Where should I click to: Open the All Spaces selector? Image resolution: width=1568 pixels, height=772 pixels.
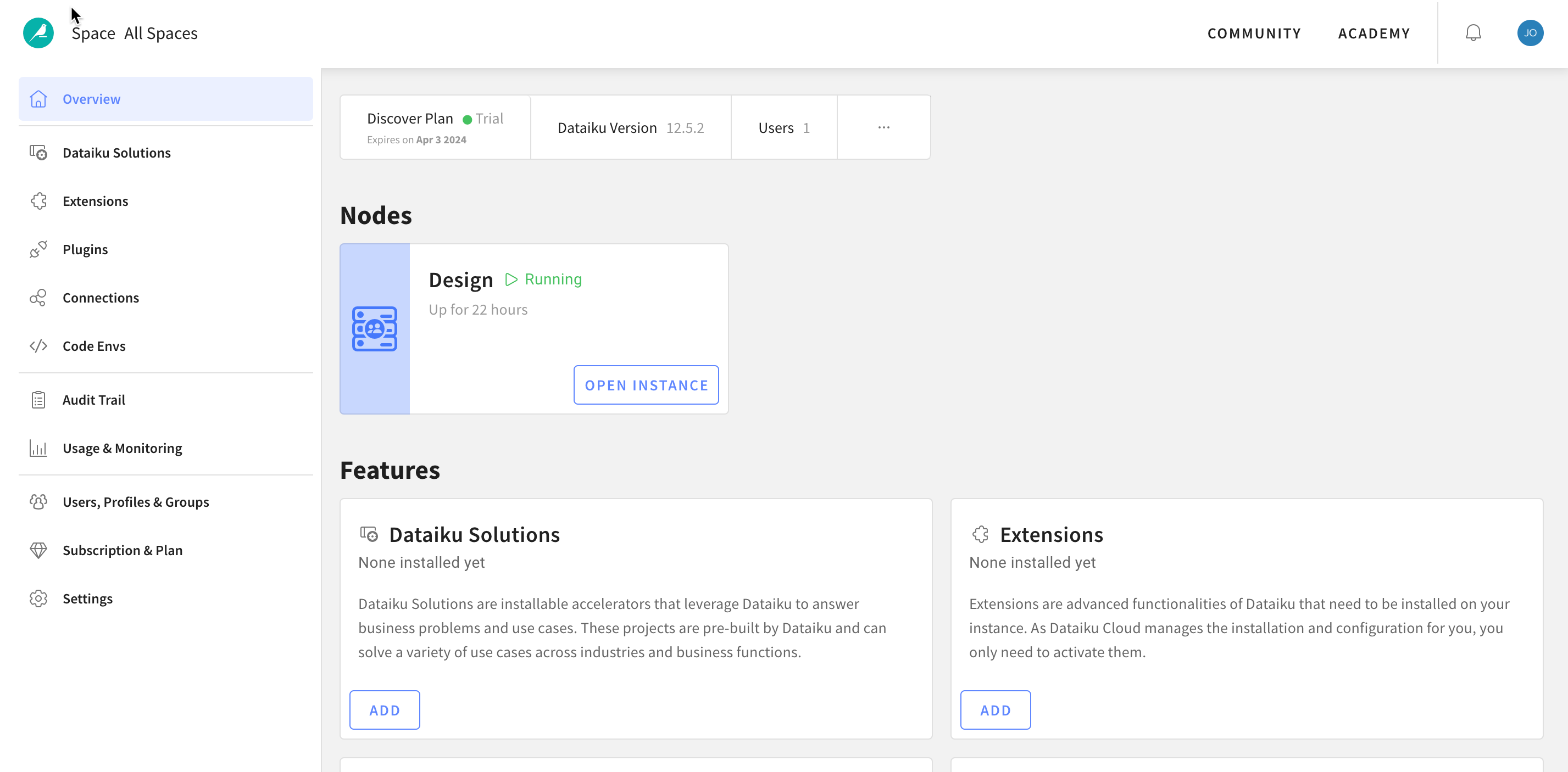point(160,33)
